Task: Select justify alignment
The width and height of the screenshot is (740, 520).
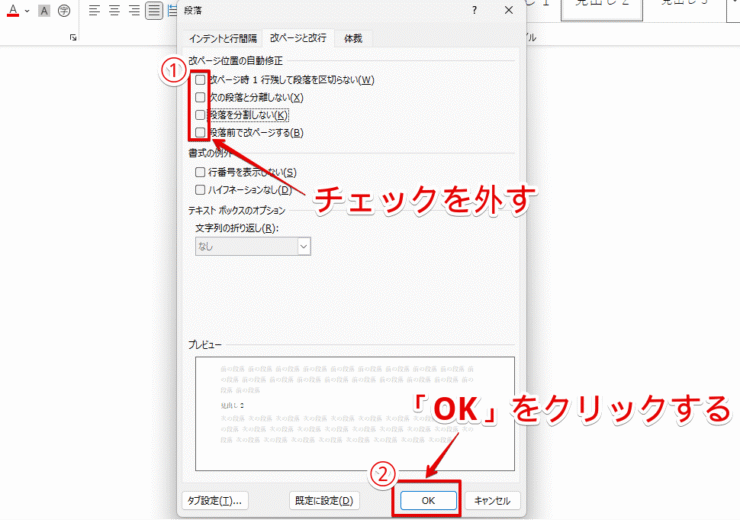Action: pyautogui.click(x=154, y=11)
